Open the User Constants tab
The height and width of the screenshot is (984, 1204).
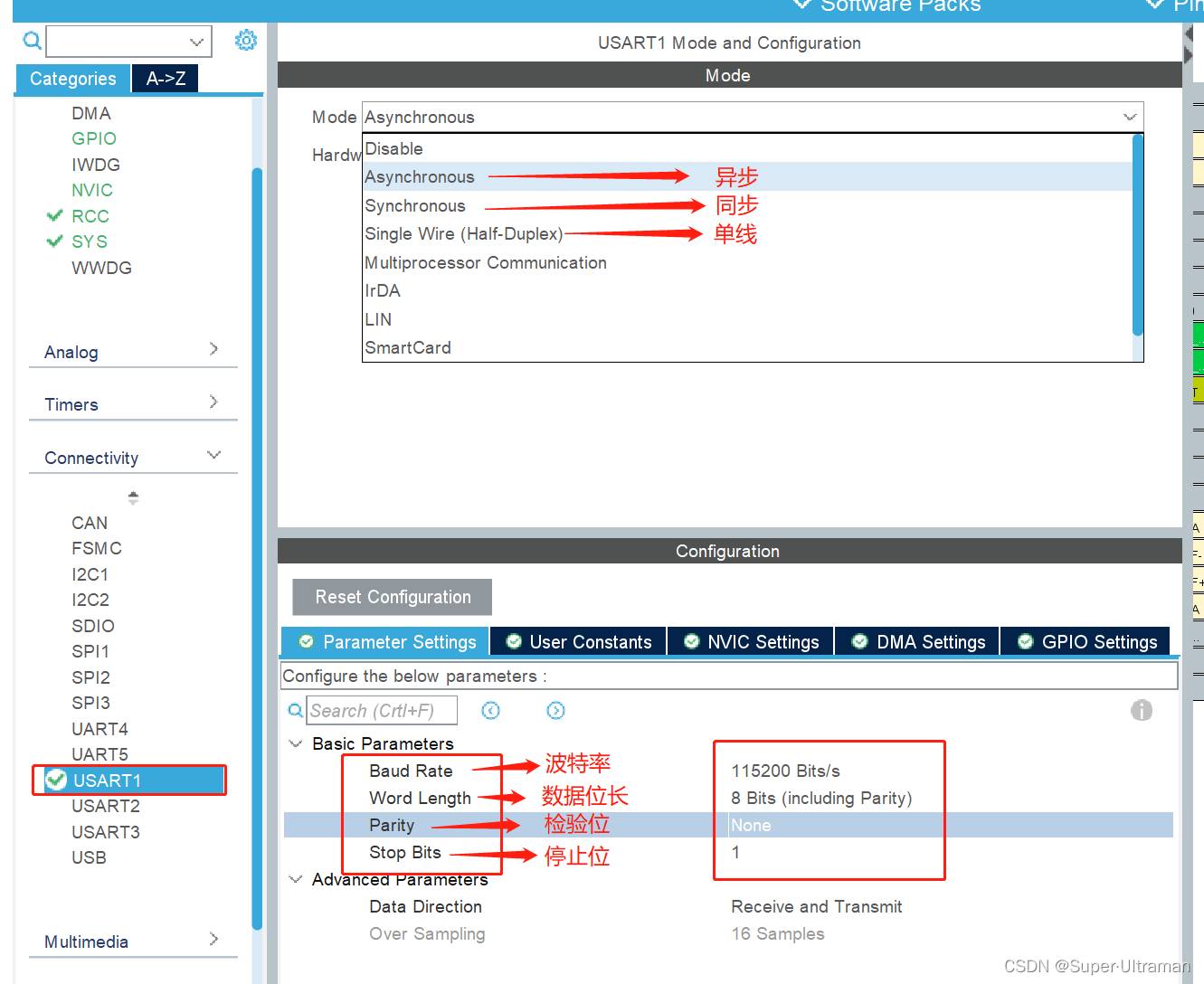(578, 641)
